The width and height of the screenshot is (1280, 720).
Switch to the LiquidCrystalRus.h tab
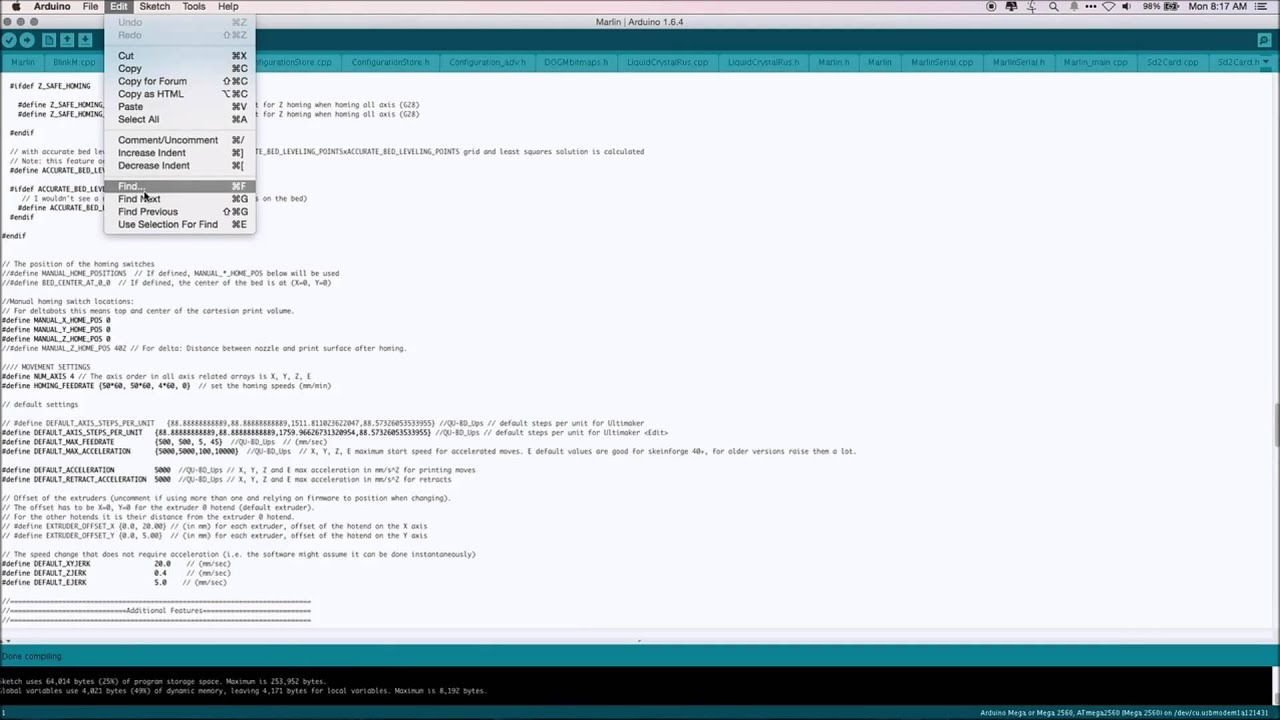(763, 62)
